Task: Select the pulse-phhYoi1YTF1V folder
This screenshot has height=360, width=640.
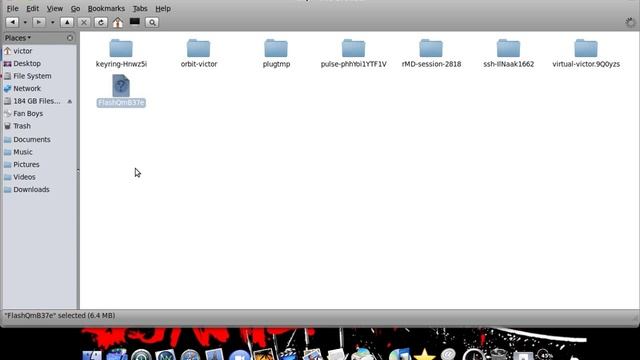Action: click(x=353, y=53)
